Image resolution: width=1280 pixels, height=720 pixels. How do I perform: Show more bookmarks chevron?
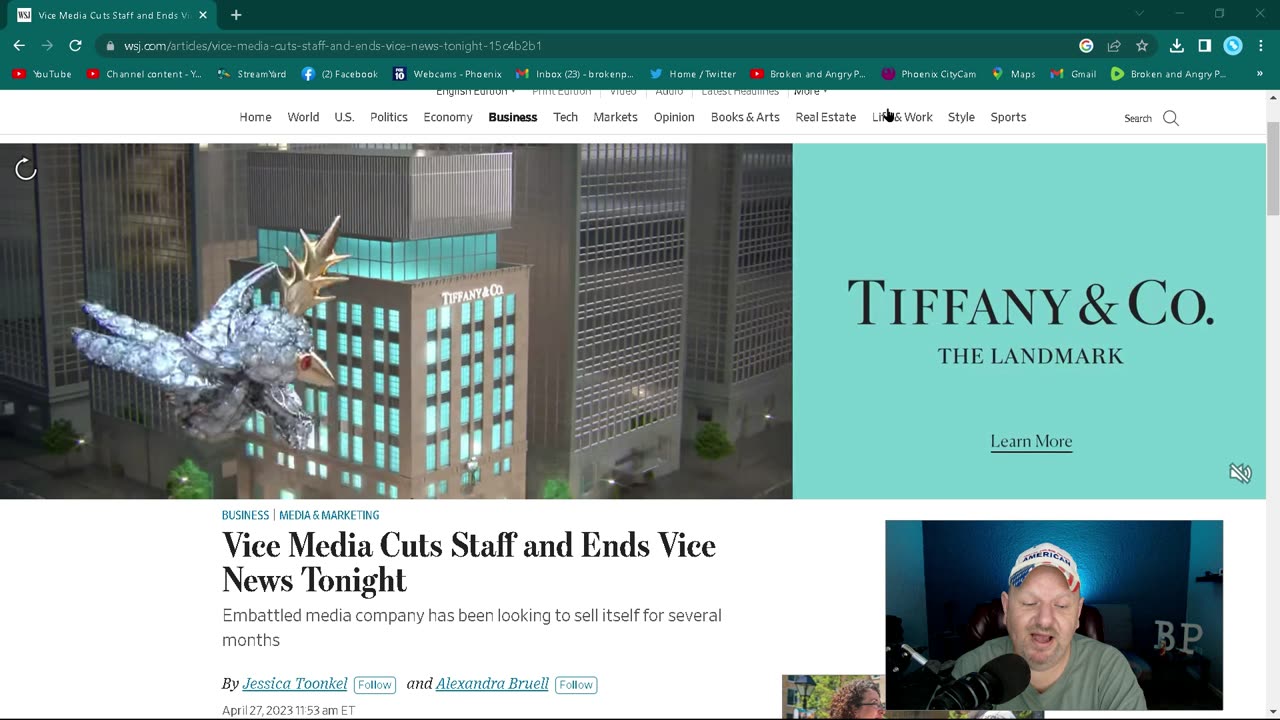pyautogui.click(x=1260, y=74)
